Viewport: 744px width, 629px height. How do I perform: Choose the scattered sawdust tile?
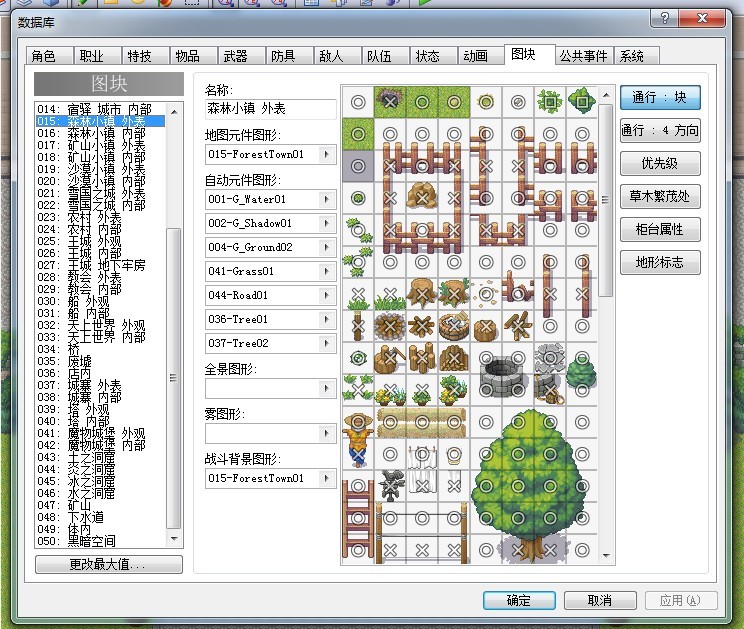[486, 294]
